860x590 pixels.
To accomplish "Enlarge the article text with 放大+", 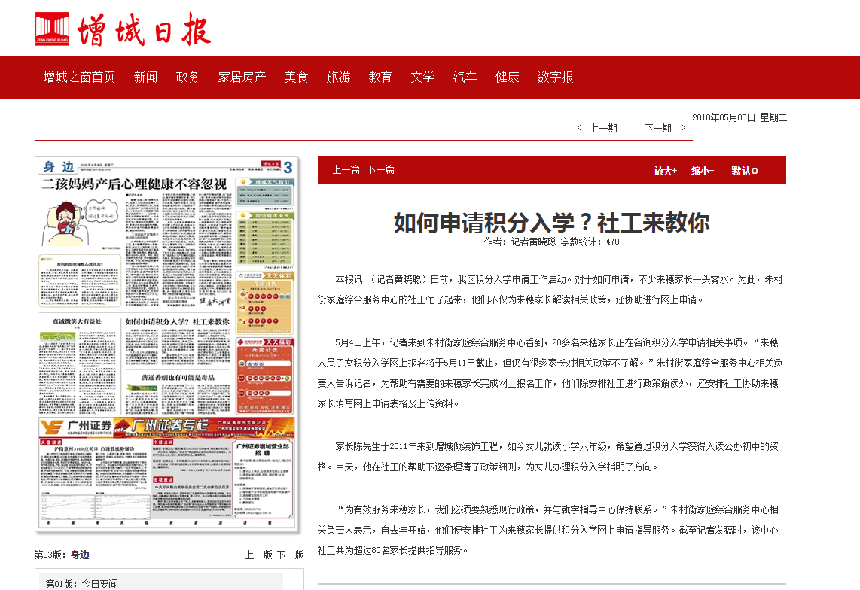I will coord(665,171).
